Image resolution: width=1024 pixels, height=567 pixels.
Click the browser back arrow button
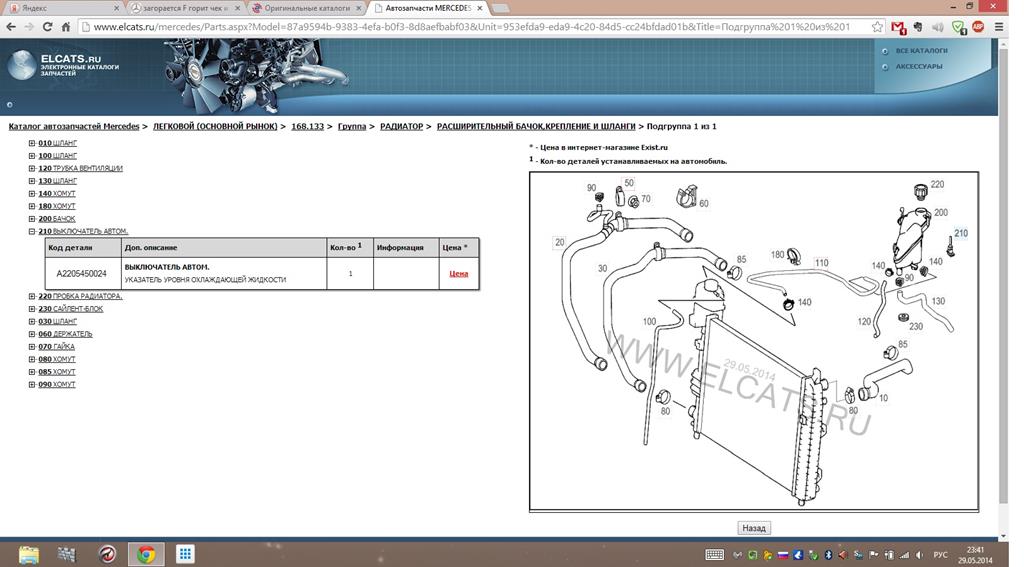(x=12, y=27)
